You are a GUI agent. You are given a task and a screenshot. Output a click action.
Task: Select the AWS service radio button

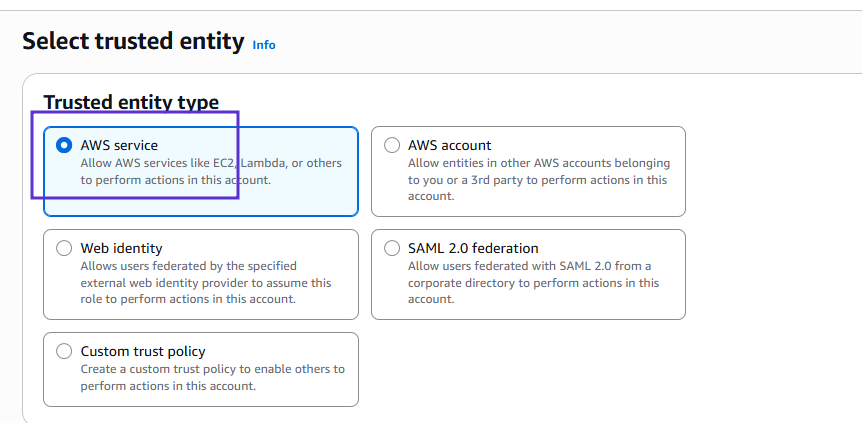[64, 145]
